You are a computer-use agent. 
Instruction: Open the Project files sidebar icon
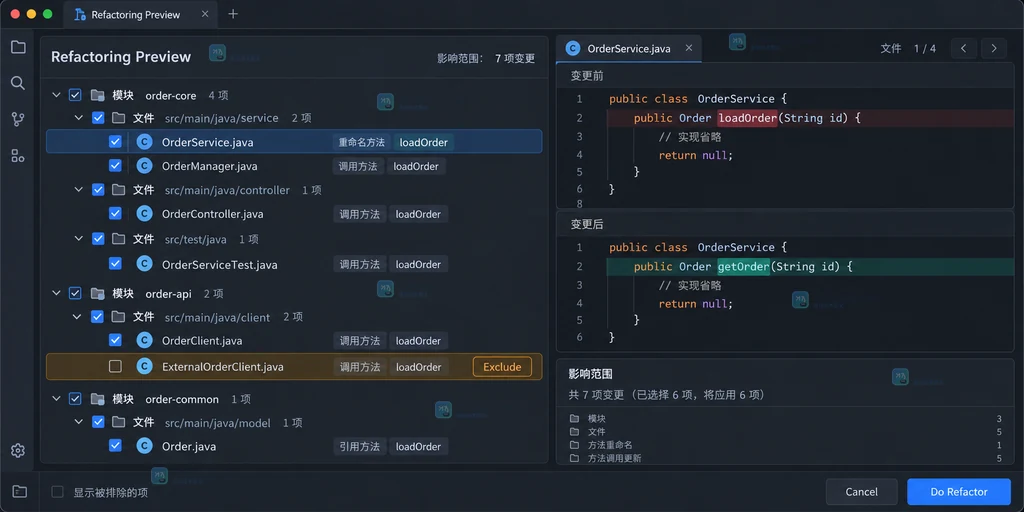[18, 47]
